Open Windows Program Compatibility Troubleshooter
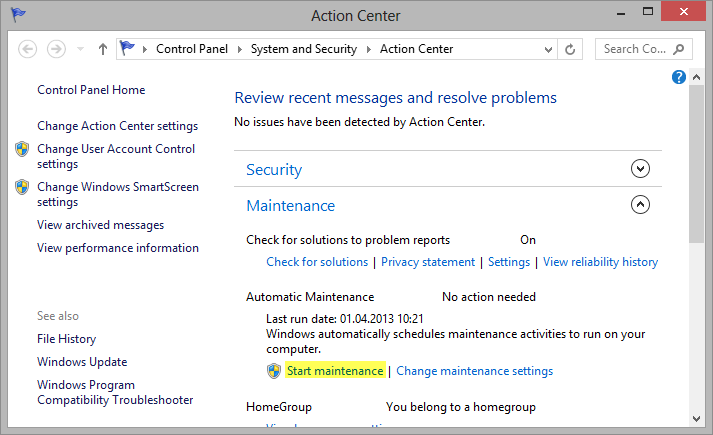 click(115, 392)
